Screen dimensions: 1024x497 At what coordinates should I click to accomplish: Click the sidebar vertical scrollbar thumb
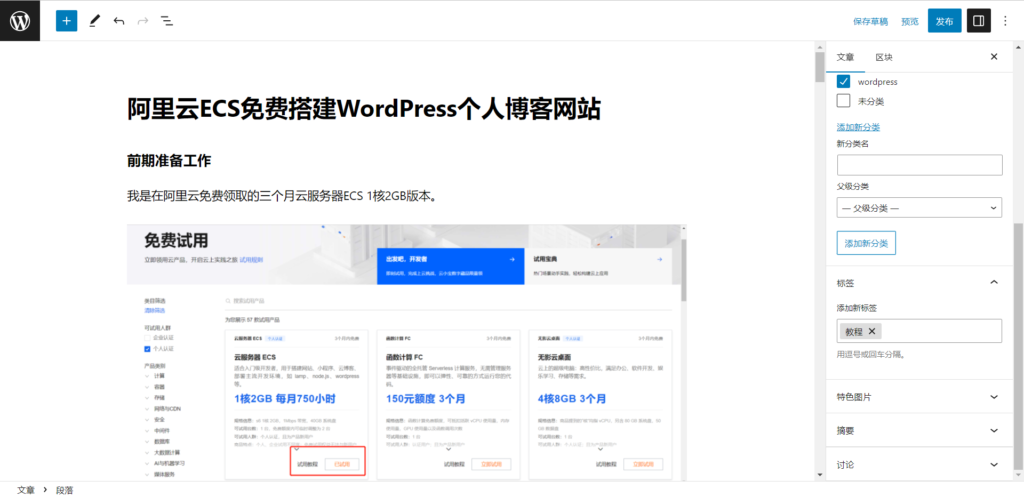(x=1019, y=346)
